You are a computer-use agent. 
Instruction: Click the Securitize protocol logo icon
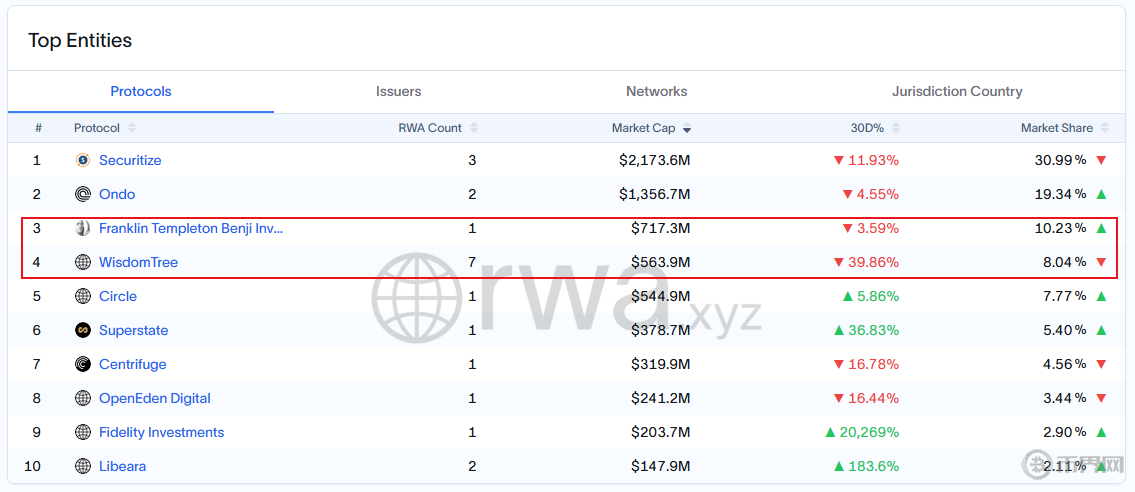(x=83, y=160)
